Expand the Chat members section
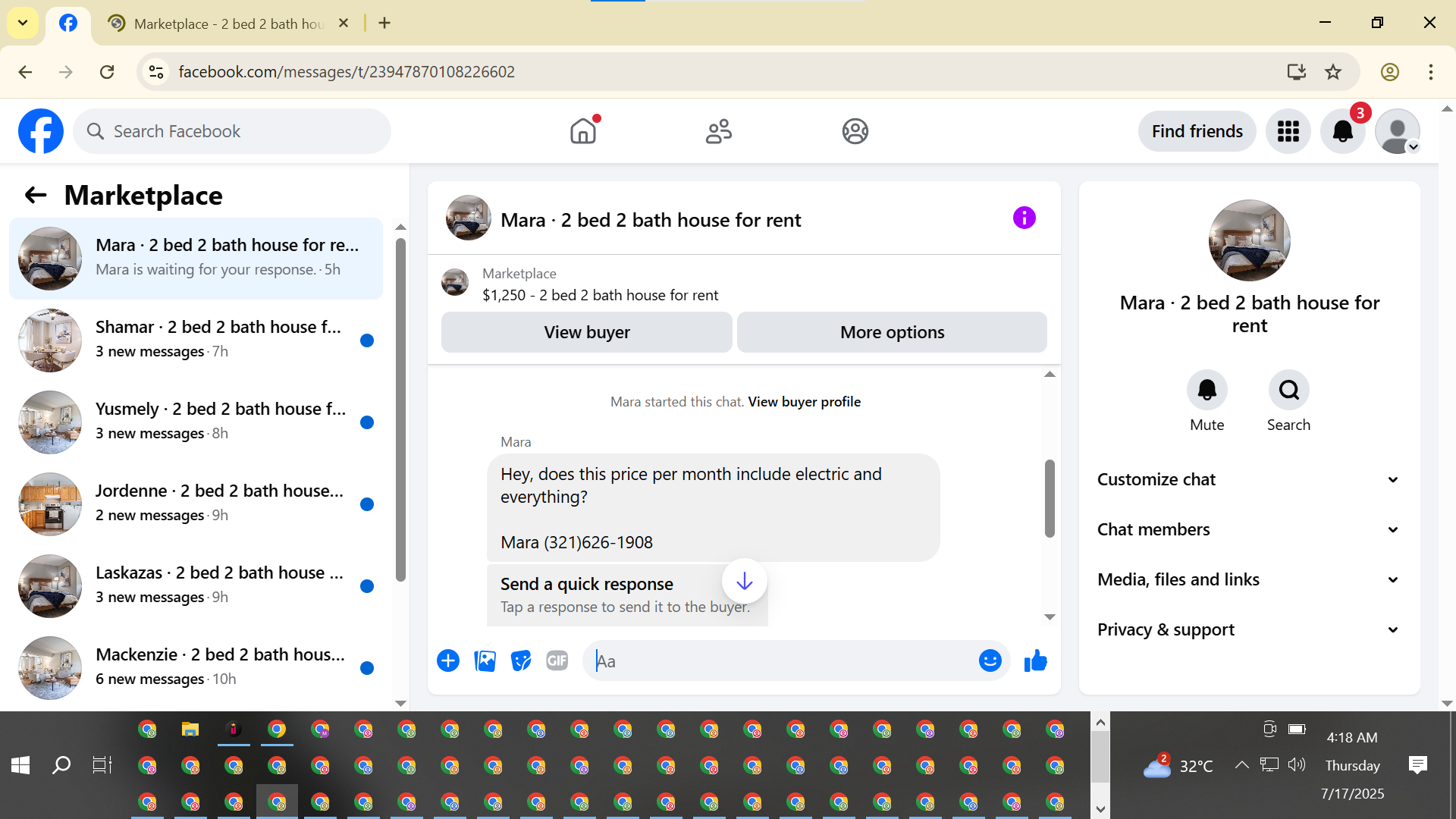The width and height of the screenshot is (1456, 819). coord(1248,529)
